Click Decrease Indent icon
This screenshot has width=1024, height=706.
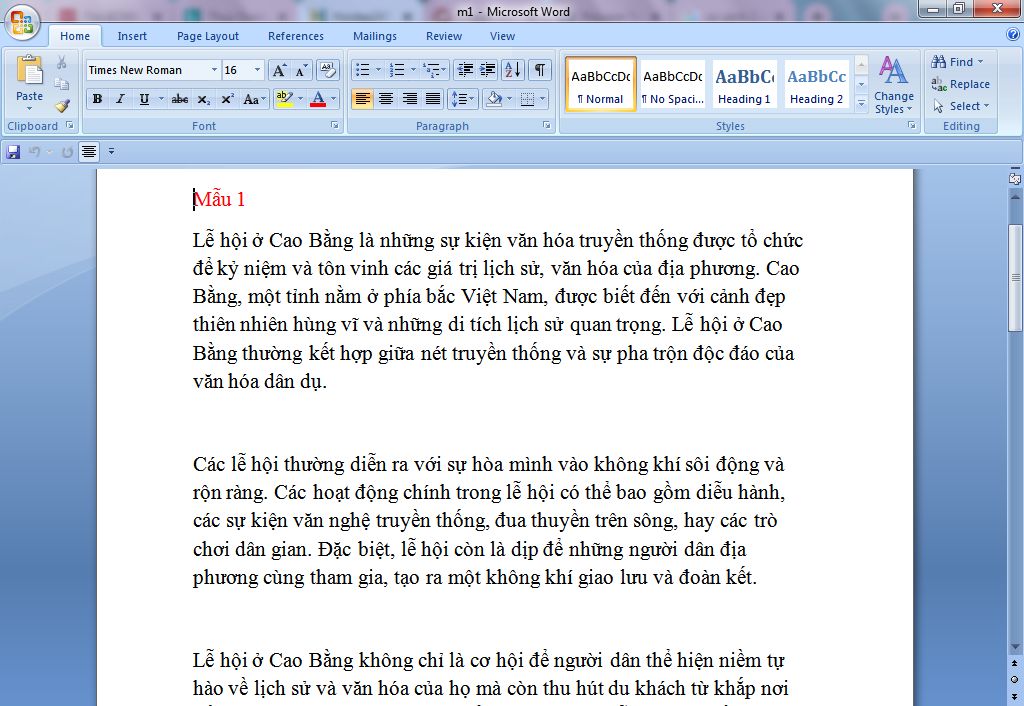pyautogui.click(x=465, y=70)
